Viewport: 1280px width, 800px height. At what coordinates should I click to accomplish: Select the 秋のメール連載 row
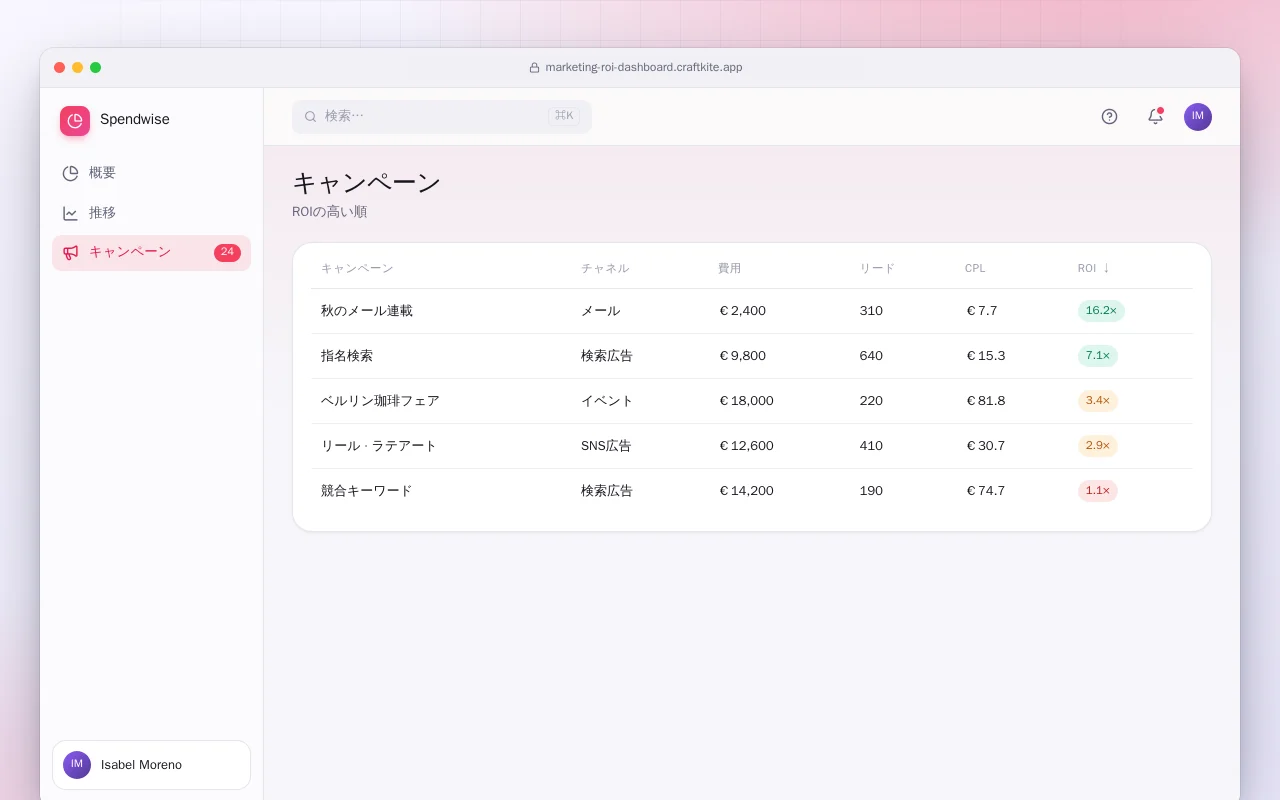[x=751, y=311]
